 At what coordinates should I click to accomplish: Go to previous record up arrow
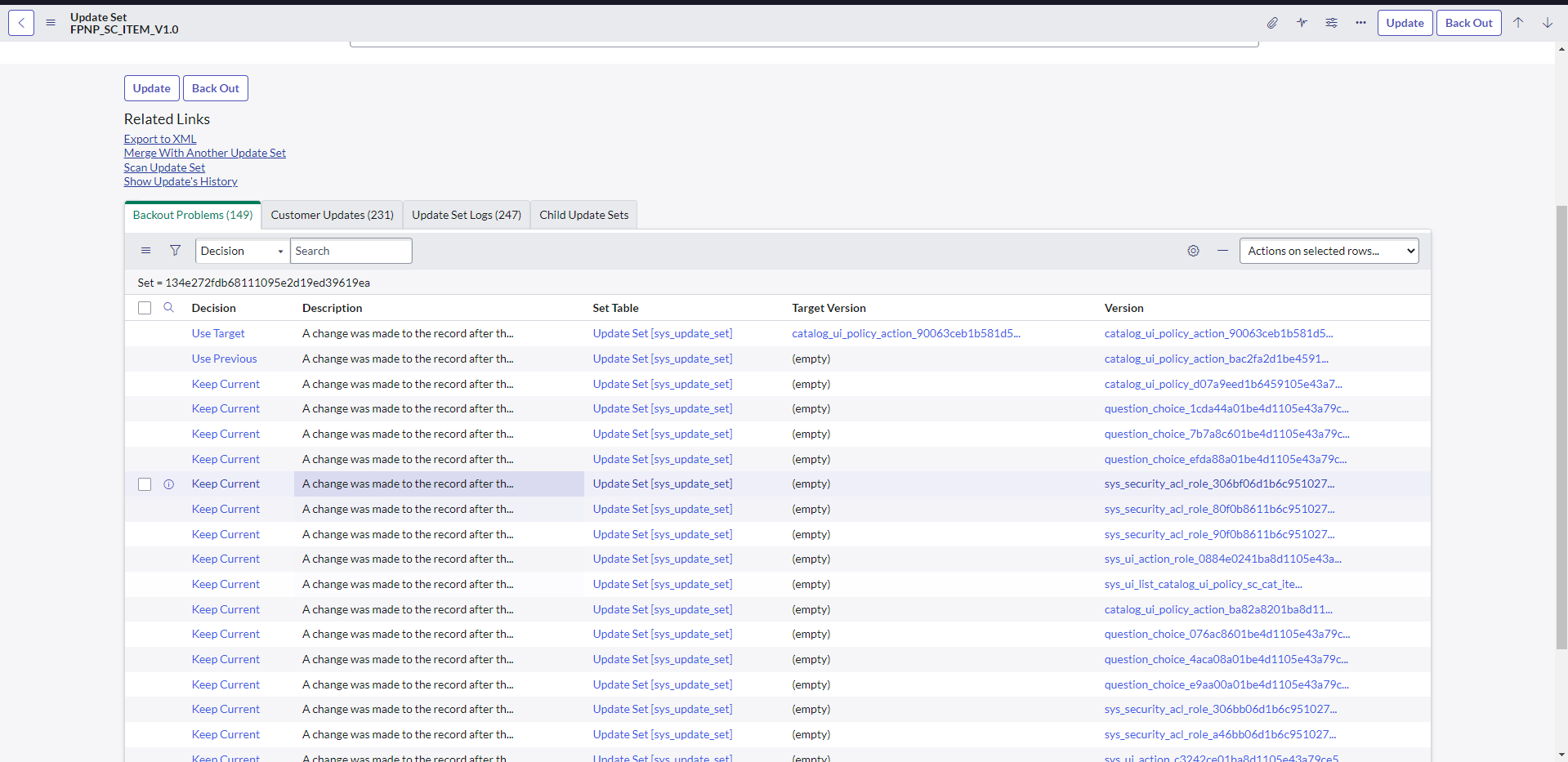click(1518, 23)
